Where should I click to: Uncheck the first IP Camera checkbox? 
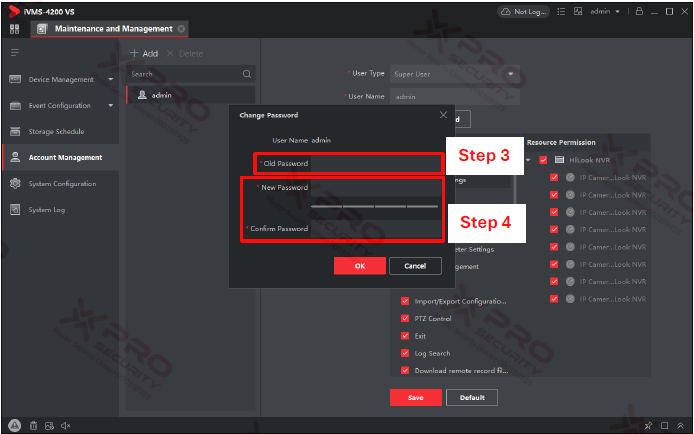click(x=554, y=177)
